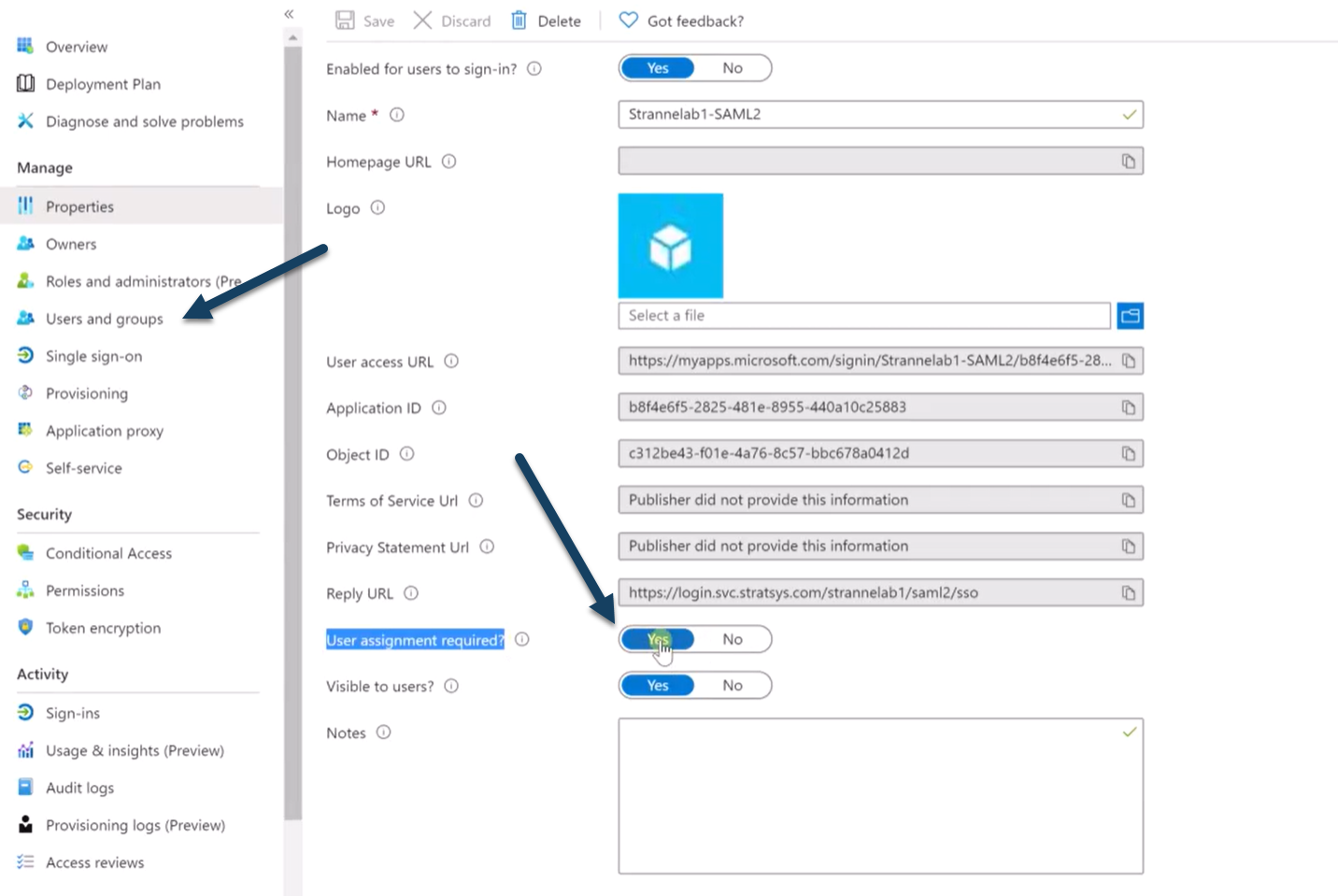This screenshot has height=896, width=1338.
Task: Discard the property changes
Action: (452, 21)
